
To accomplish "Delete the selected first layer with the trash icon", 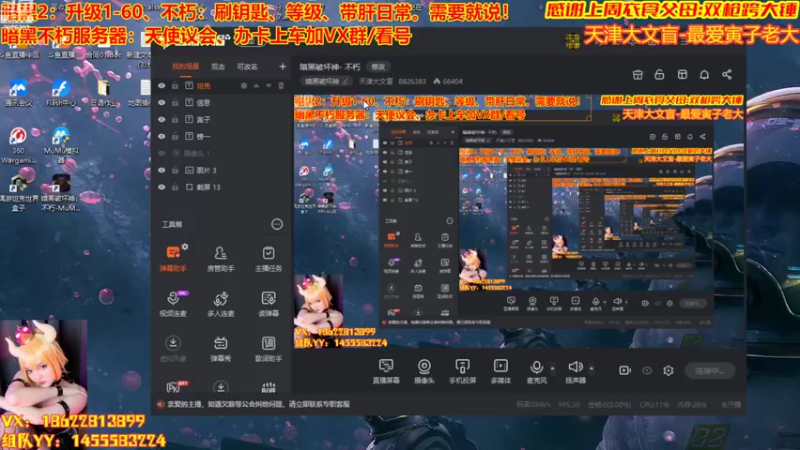I will pyautogui.click(x=281, y=86).
